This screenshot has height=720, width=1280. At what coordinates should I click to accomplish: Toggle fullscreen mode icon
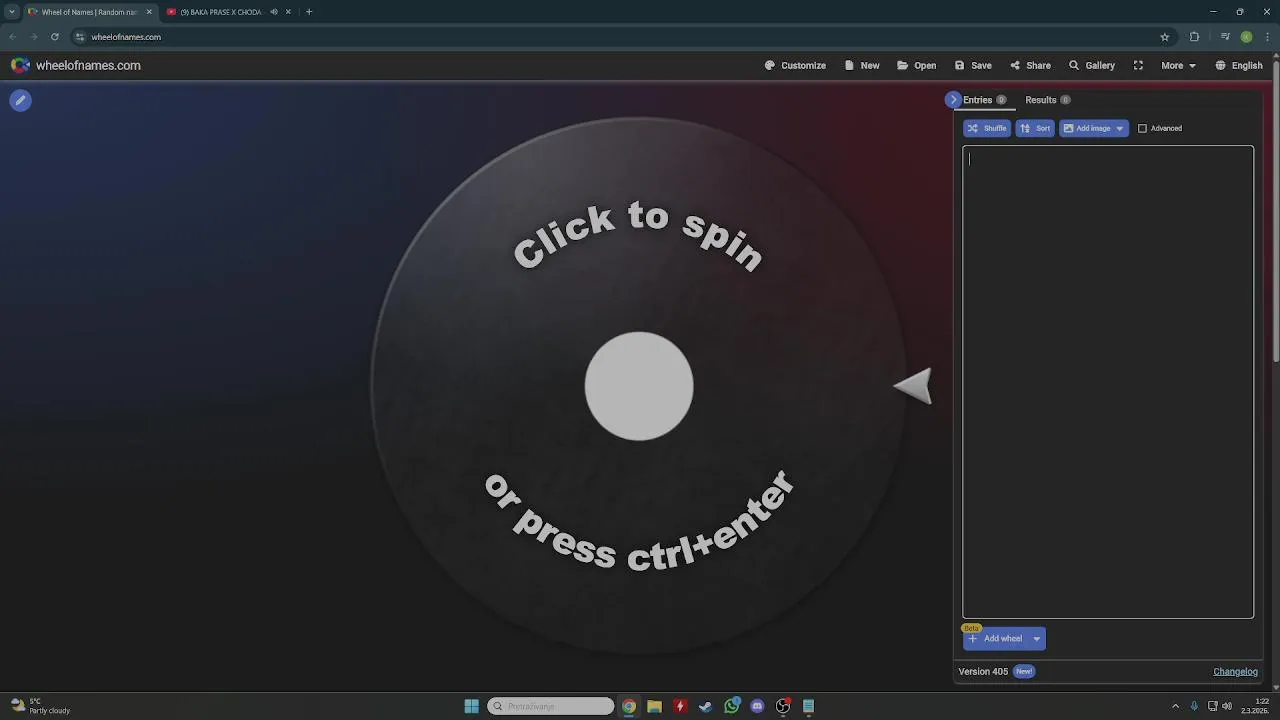coord(1138,65)
